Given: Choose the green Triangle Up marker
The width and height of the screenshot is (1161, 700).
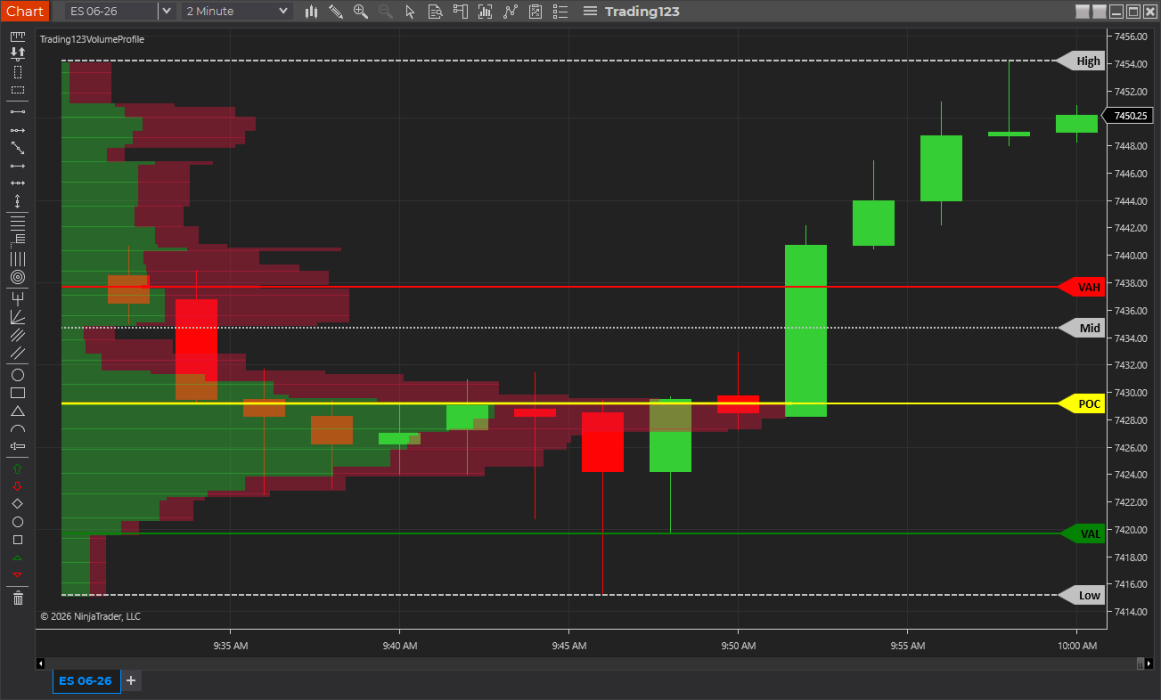Looking at the screenshot, I should [18, 558].
